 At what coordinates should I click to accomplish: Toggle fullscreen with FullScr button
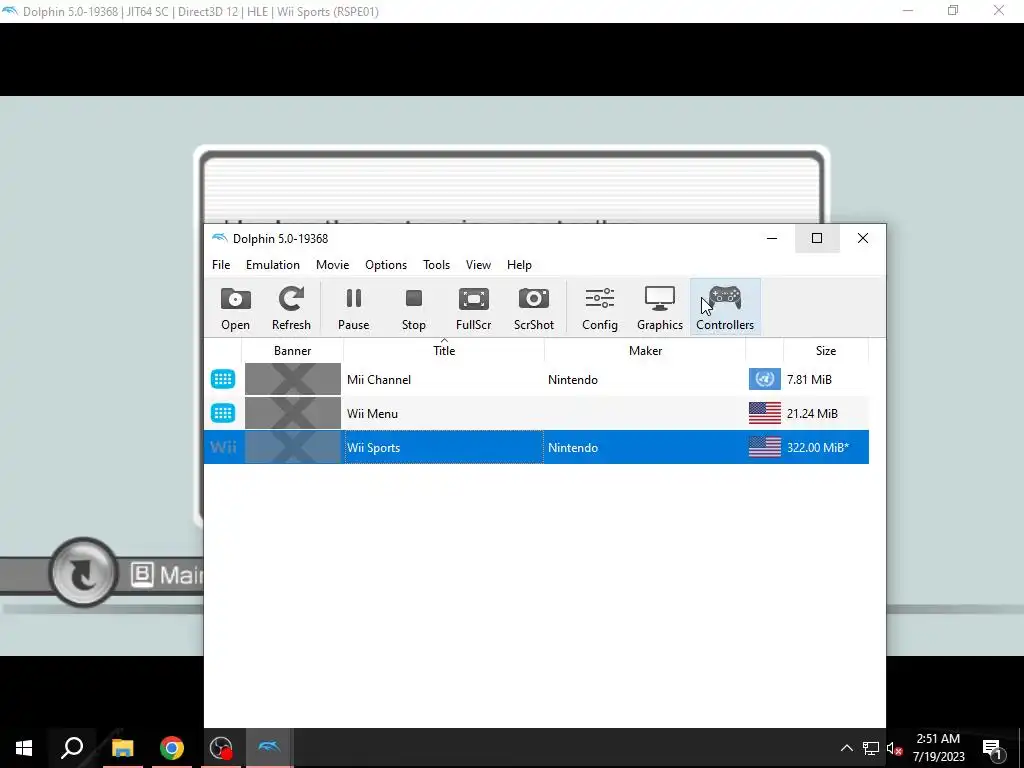point(473,308)
